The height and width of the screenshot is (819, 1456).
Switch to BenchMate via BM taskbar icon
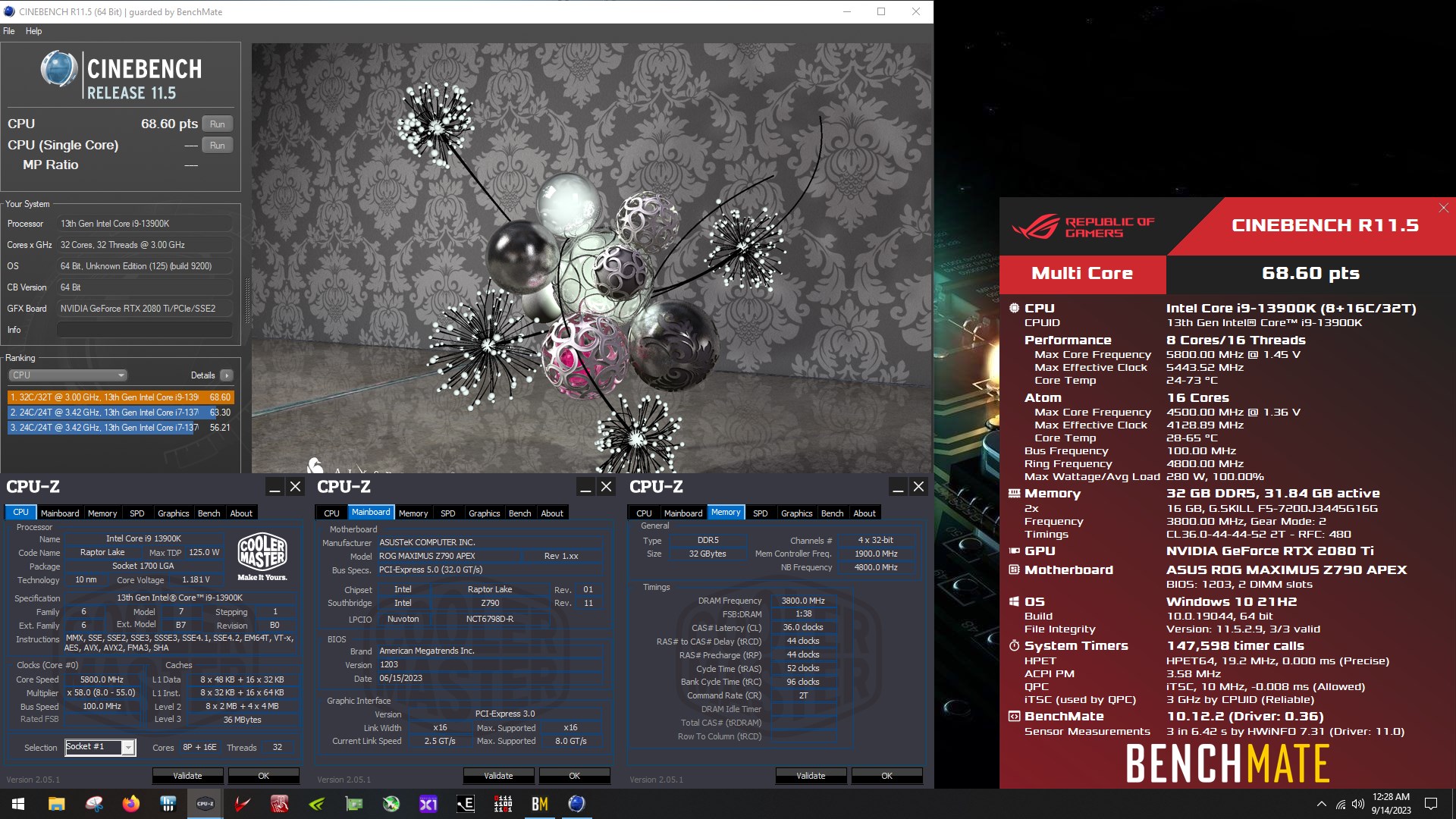tap(540, 804)
